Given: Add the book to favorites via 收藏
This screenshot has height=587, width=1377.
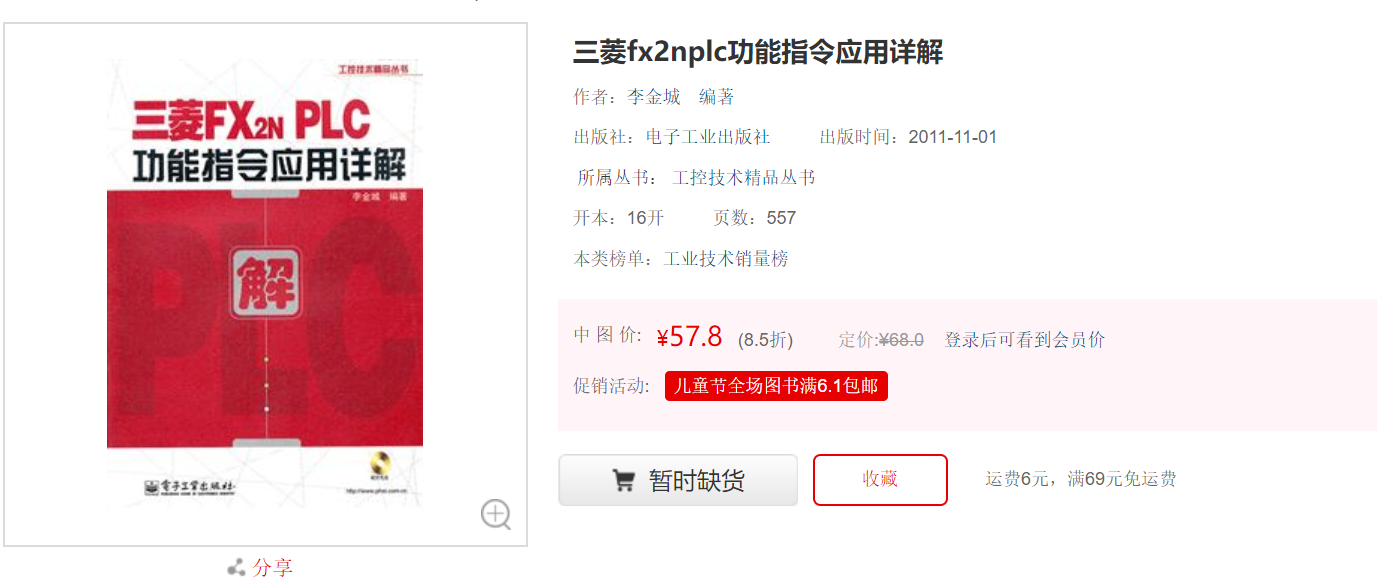Looking at the screenshot, I should coord(880,480).
